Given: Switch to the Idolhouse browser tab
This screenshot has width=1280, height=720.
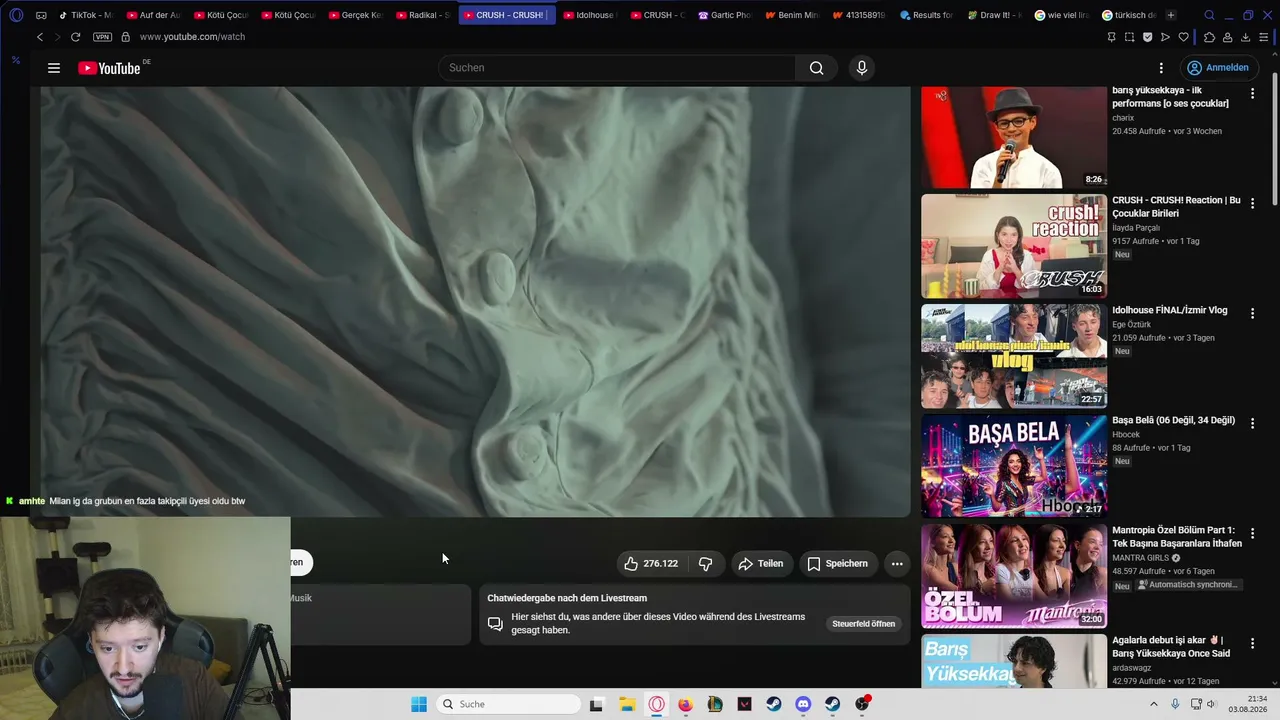Looking at the screenshot, I should [590, 15].
